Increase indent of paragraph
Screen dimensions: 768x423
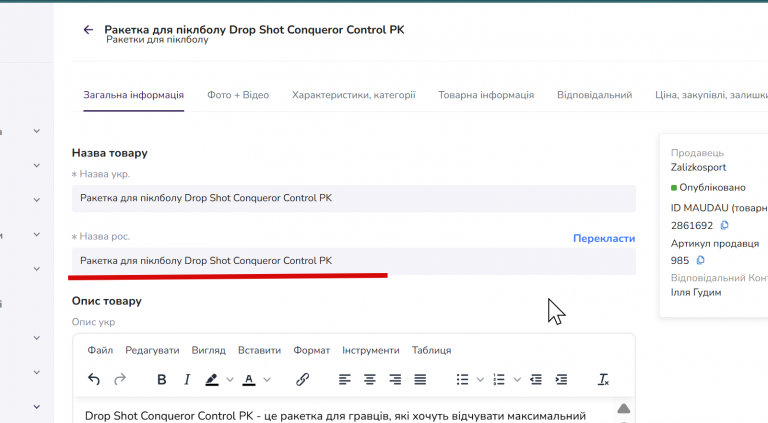point(561,379)
